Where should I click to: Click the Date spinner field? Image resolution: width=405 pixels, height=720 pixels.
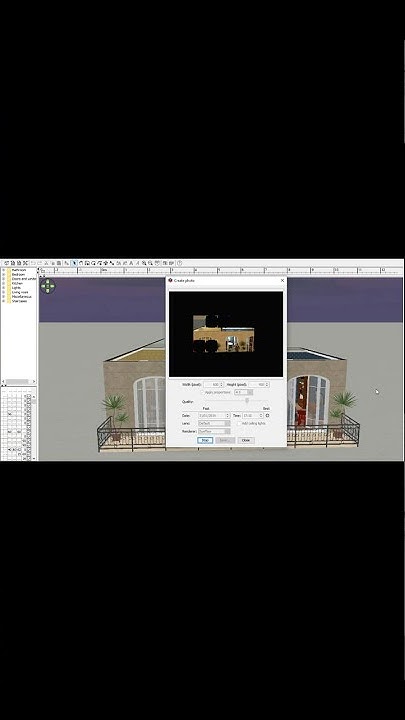coord(214,416)
